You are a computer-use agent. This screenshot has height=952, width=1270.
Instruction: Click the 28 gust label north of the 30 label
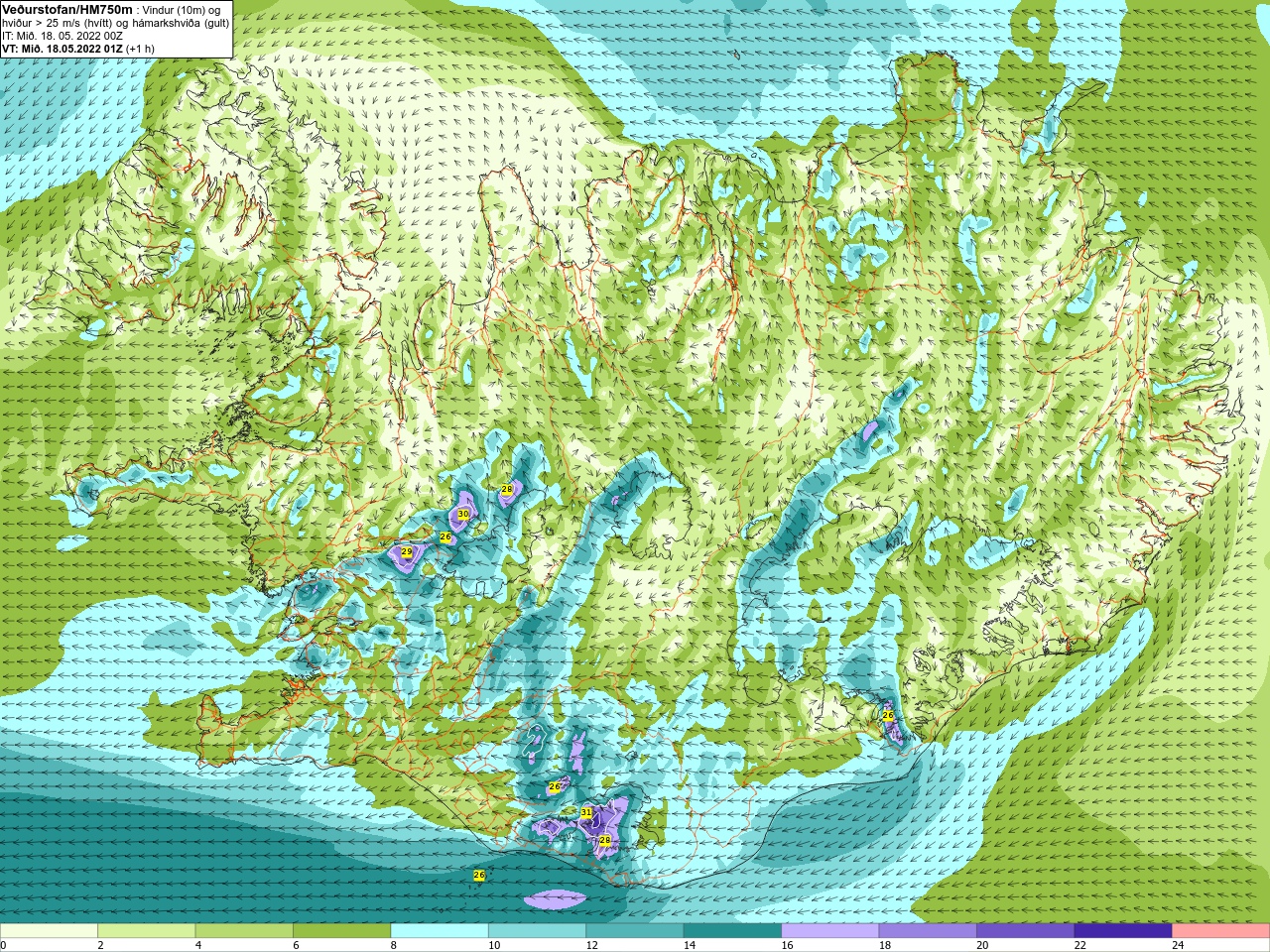tap(506, 490)
